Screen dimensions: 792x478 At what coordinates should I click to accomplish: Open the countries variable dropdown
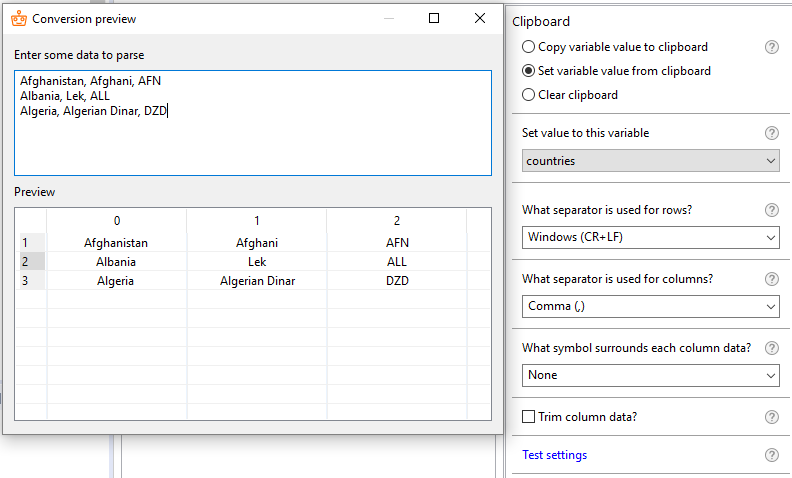651,161
